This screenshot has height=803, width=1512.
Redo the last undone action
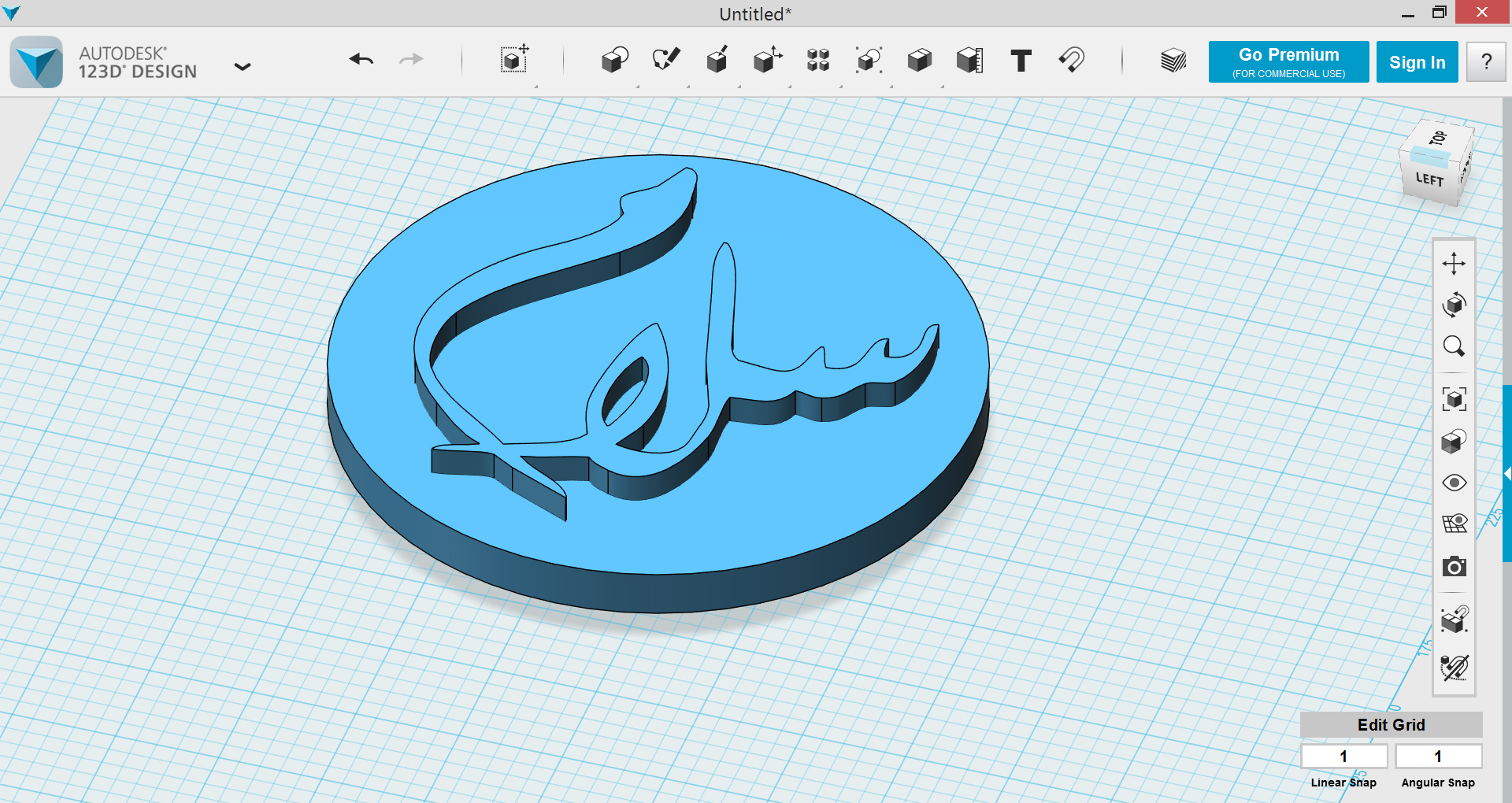point(411,60)
